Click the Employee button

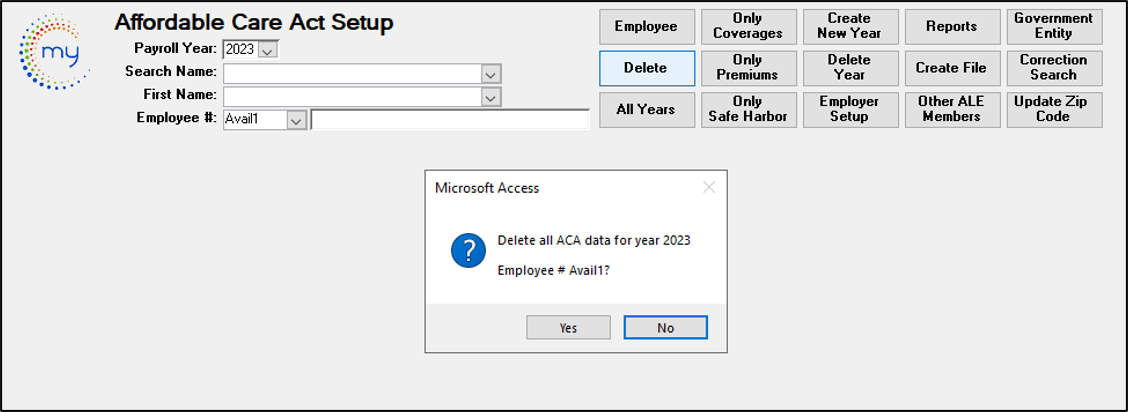click(647, 27)
